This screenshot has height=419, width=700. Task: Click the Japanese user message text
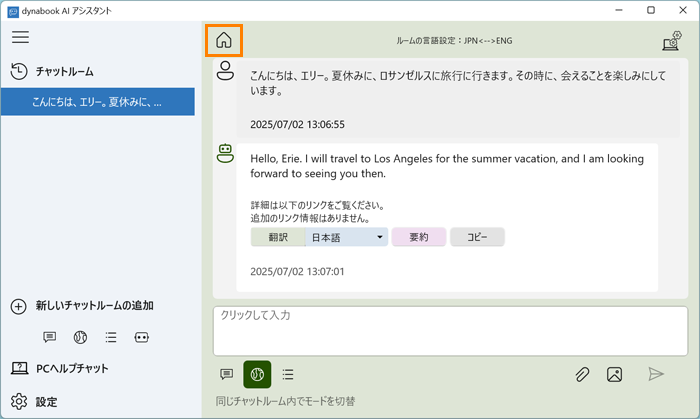[458, 83]
